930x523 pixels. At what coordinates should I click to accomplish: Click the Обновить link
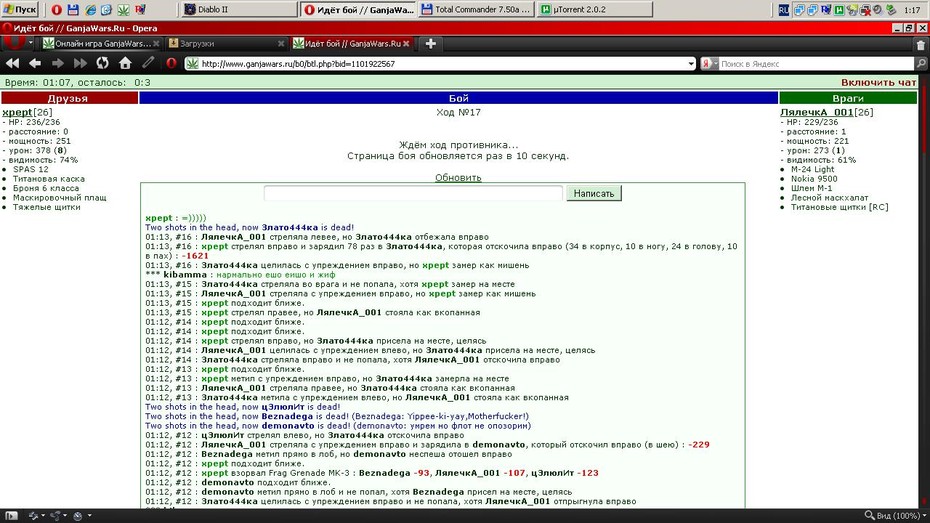pos(458,177)
